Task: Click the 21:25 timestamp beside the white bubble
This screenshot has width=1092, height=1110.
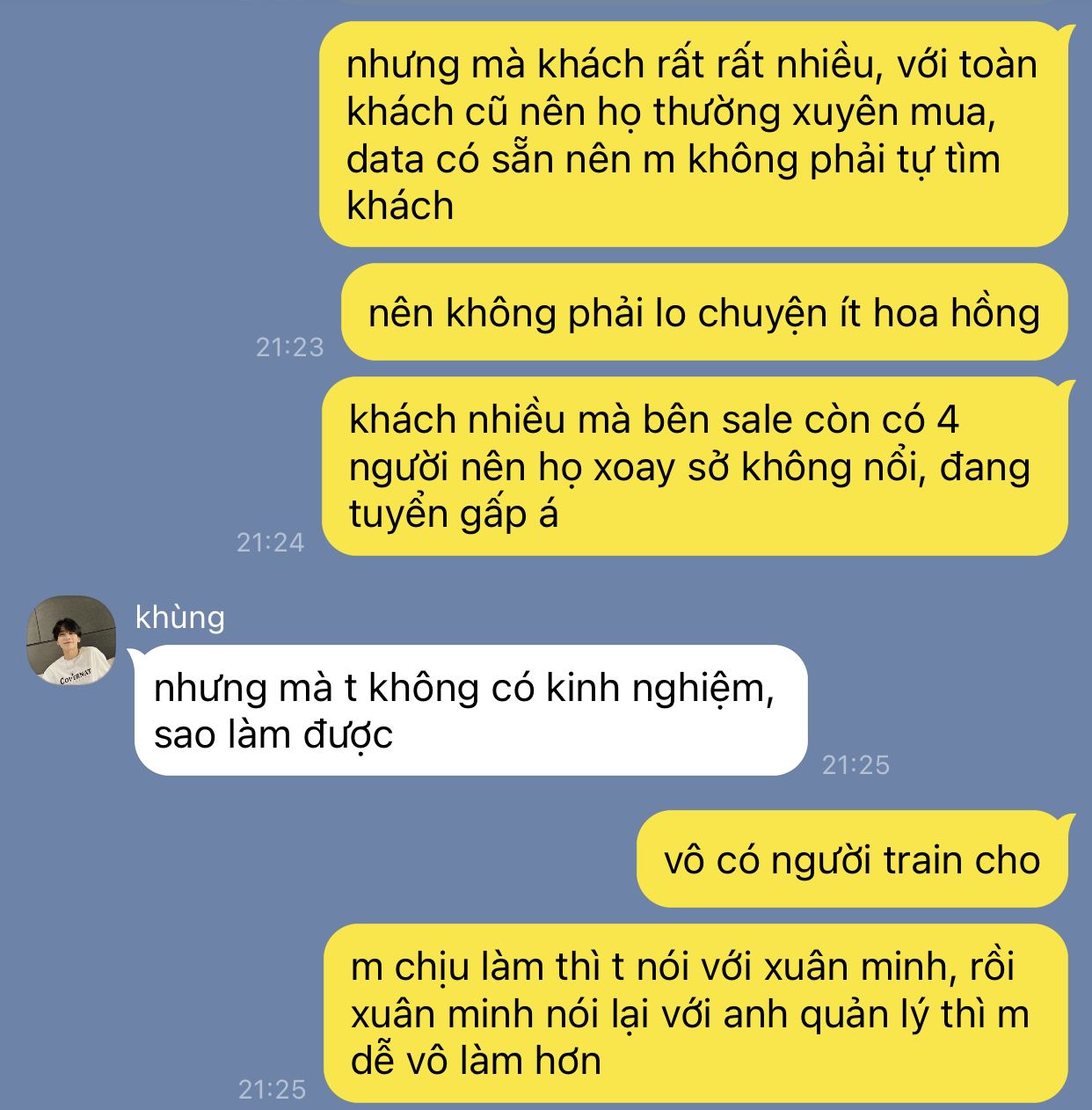Action: 855,765
